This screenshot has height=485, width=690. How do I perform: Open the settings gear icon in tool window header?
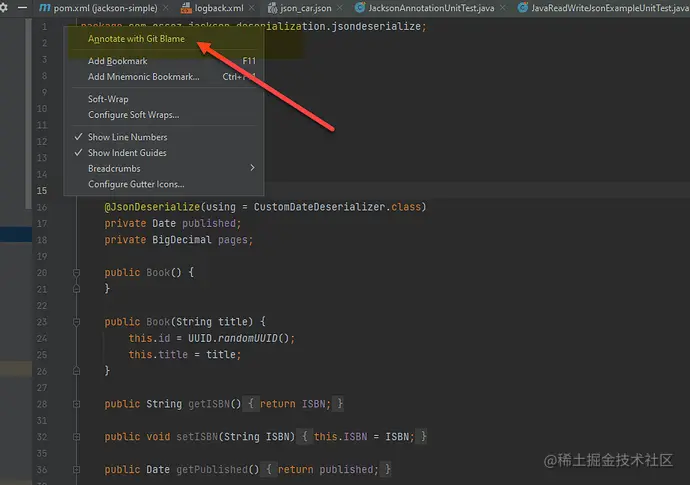[4, 7]
